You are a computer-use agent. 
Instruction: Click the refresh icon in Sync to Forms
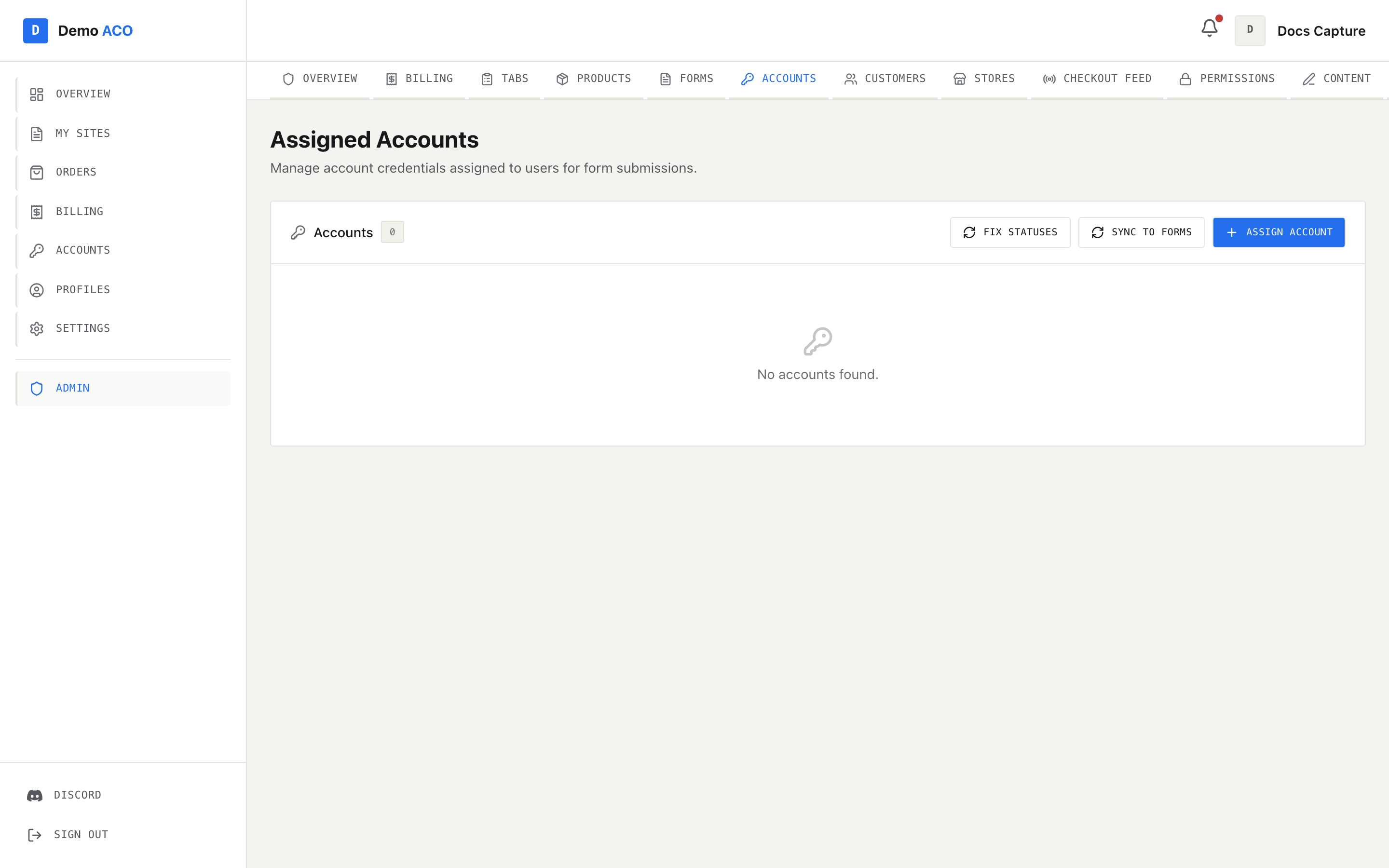[x=1098, y=232]
